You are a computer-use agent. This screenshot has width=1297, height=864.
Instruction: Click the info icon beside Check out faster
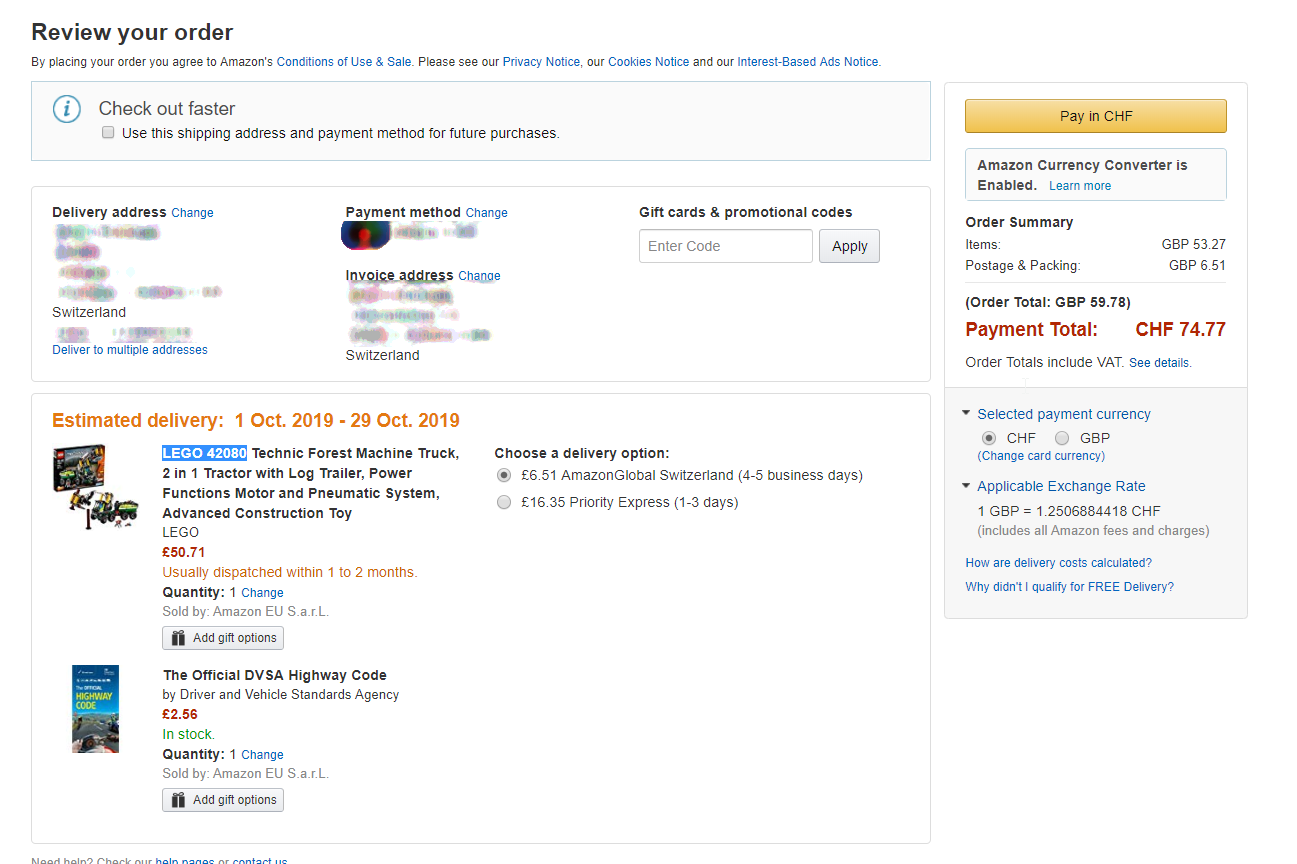(66, 109)
